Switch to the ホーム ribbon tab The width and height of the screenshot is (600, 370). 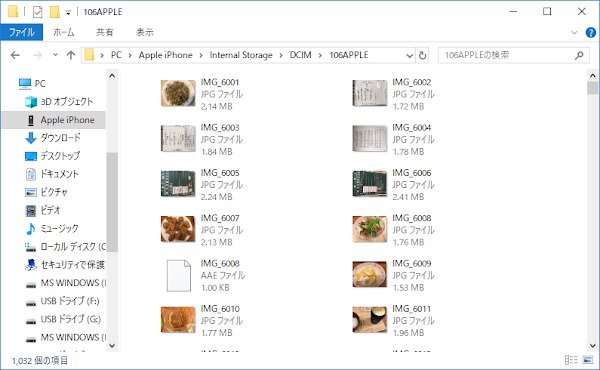[x=64, y=33]
